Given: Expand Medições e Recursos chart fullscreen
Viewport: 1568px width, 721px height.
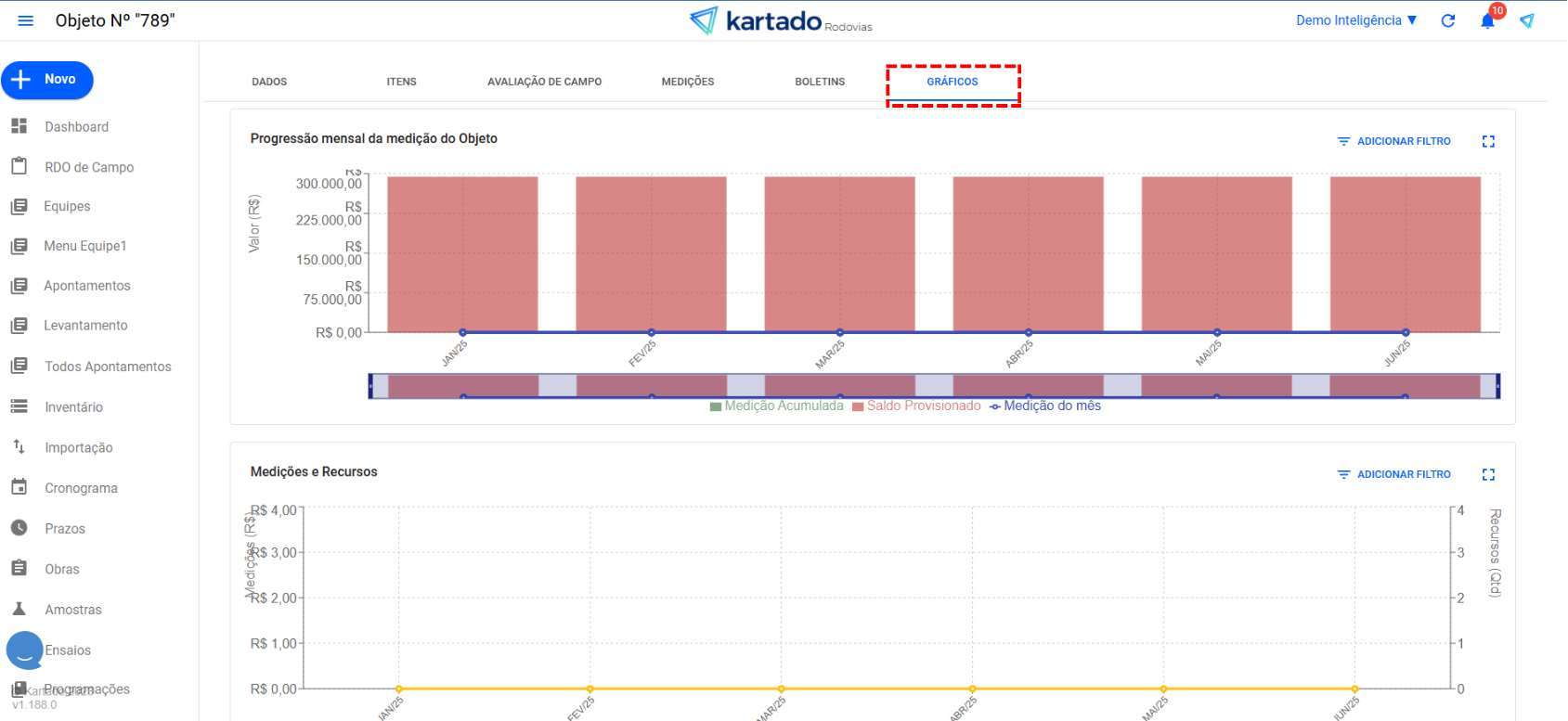Looking at the screenshot, I should tap(1488, 474).
